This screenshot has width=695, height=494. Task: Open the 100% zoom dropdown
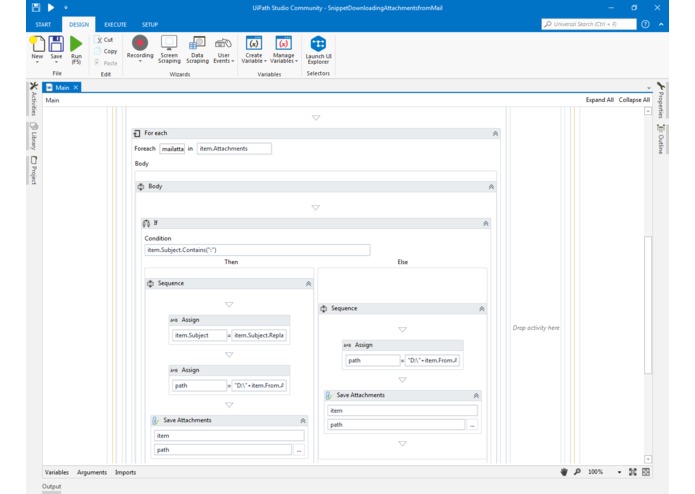[619, 472]
